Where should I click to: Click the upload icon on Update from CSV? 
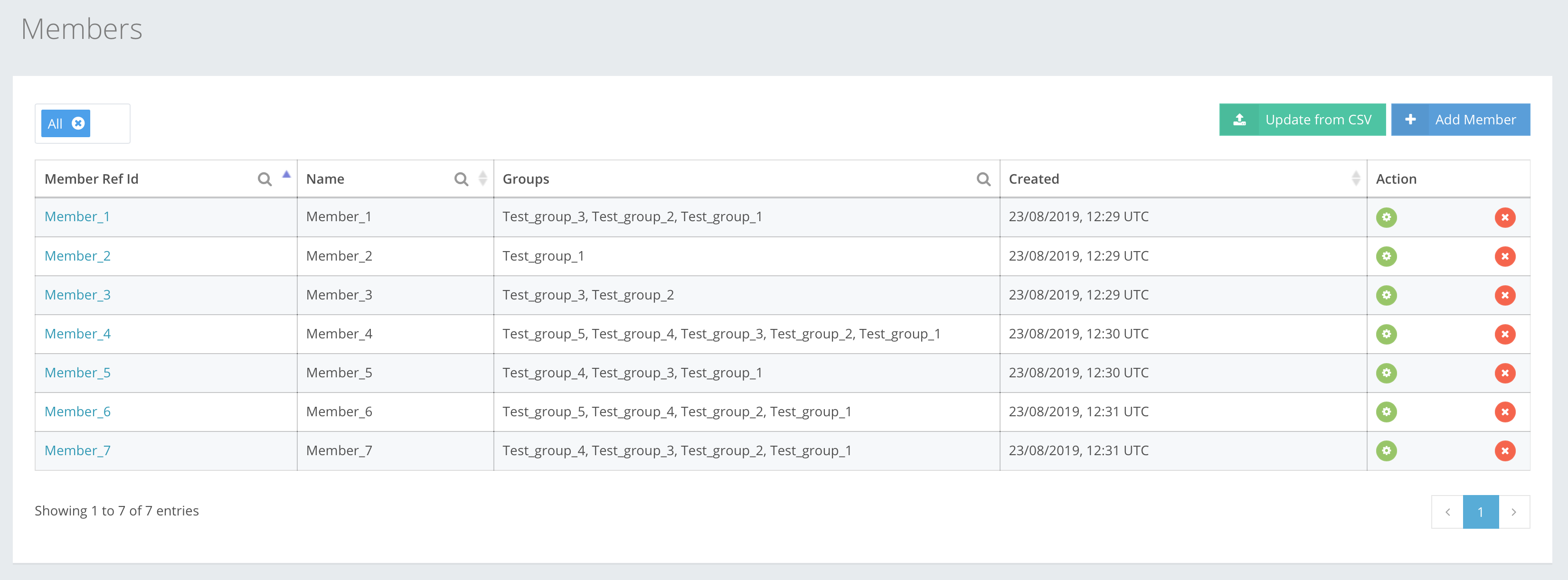(x=1240, y=119)
